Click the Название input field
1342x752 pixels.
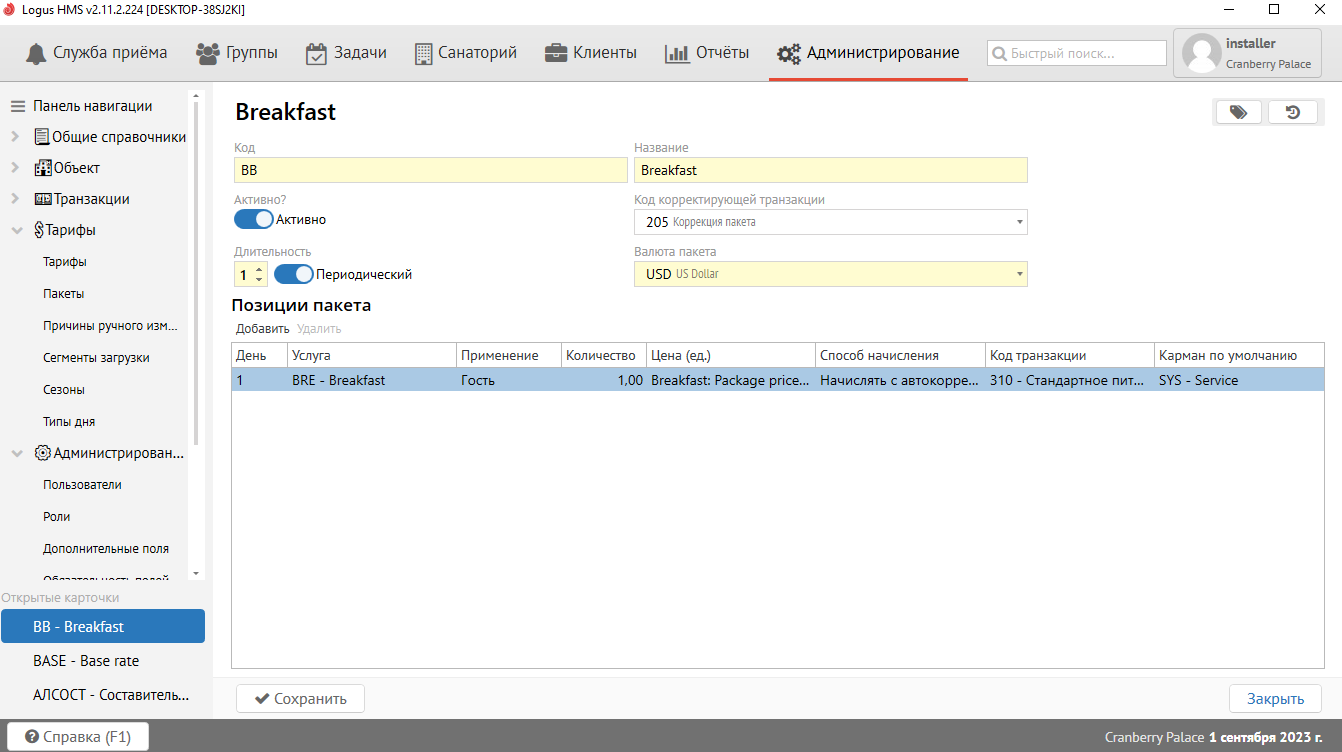pos(830,170)
